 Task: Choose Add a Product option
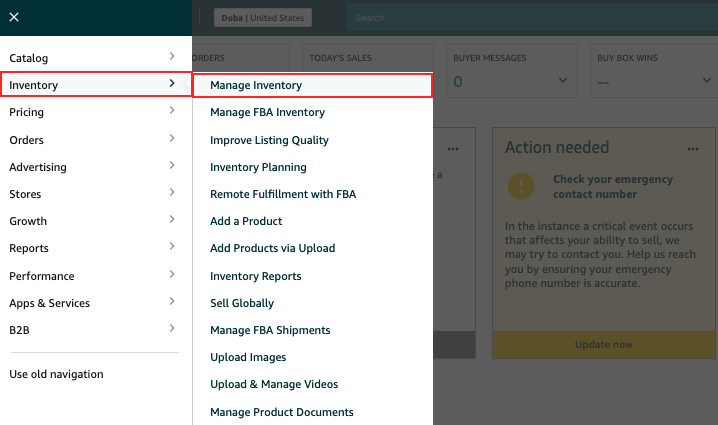click(246, 221)
